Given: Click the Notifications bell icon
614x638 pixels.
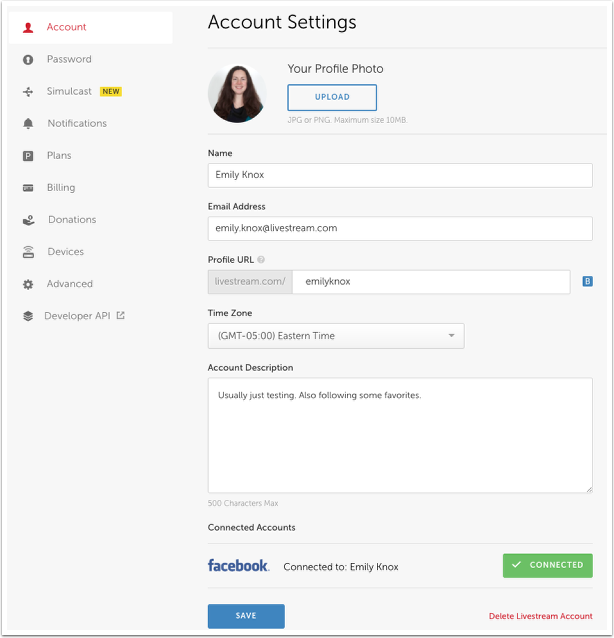Looking at the screenshot, I should 28,124.
